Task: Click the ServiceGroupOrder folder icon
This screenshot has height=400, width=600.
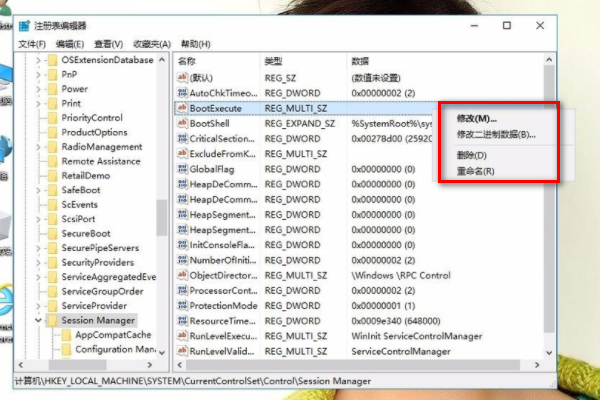Action: [x=53, y=291]
